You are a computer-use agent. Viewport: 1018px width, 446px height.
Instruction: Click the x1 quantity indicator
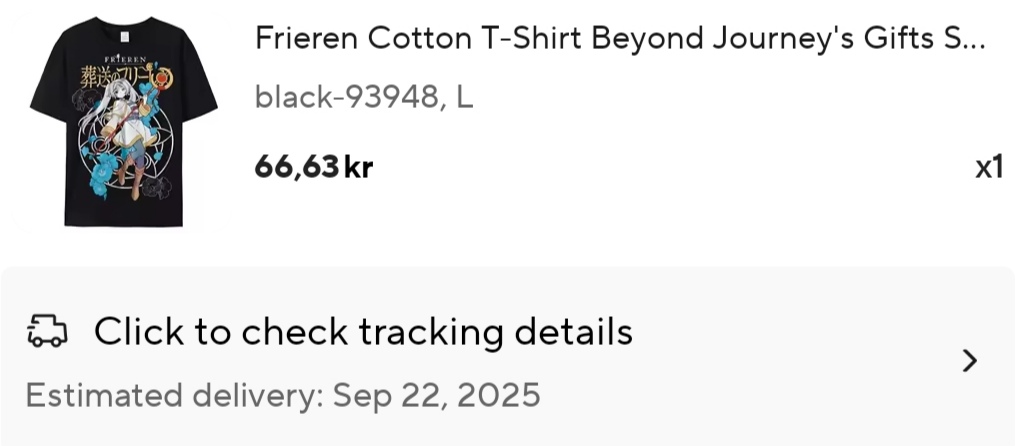click(x=989, y=167)
